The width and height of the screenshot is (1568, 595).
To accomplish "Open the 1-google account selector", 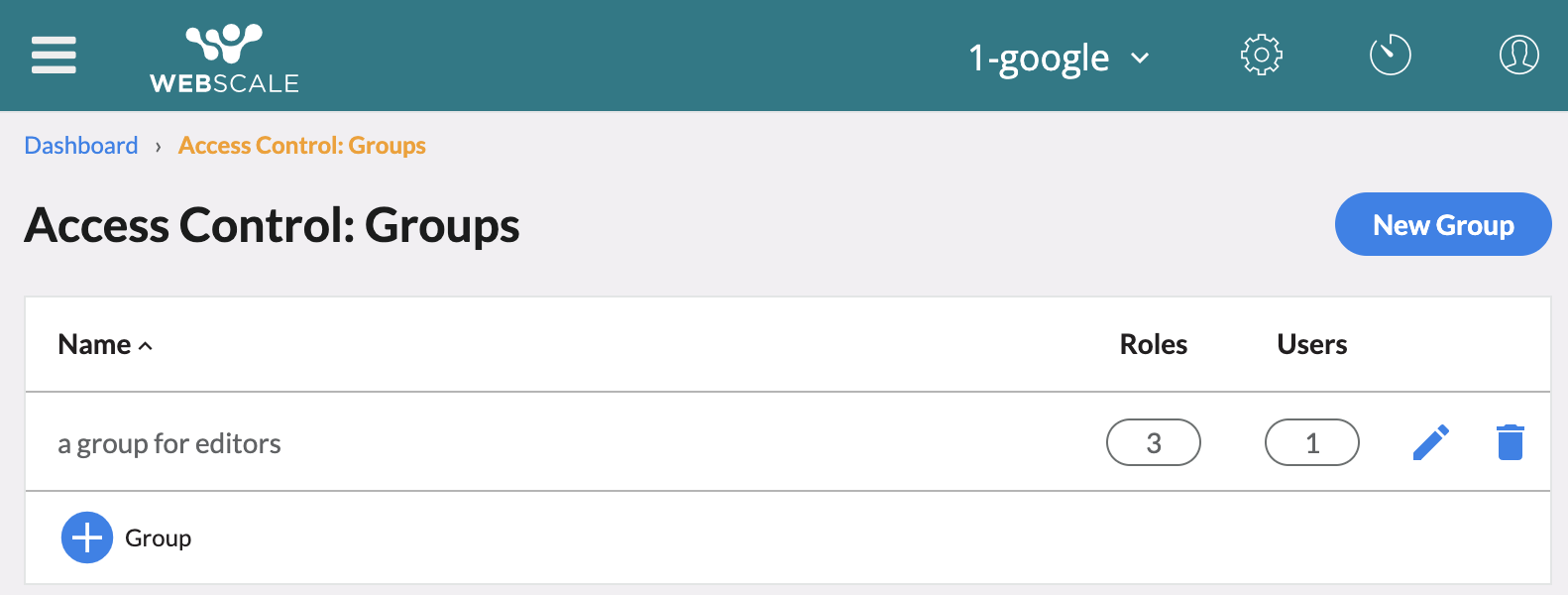I will (x=1039, y=59).
